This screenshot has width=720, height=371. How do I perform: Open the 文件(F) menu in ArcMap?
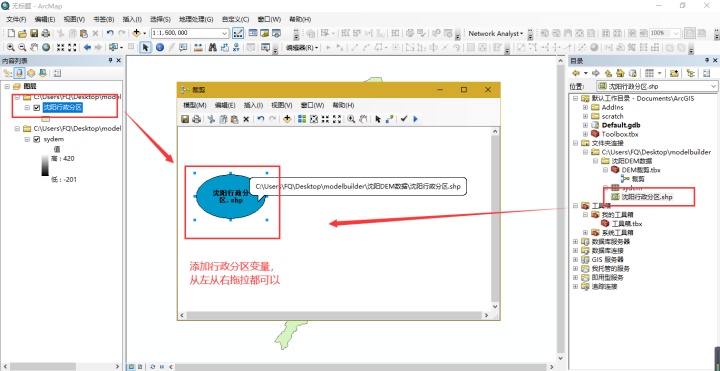point(16,19)
